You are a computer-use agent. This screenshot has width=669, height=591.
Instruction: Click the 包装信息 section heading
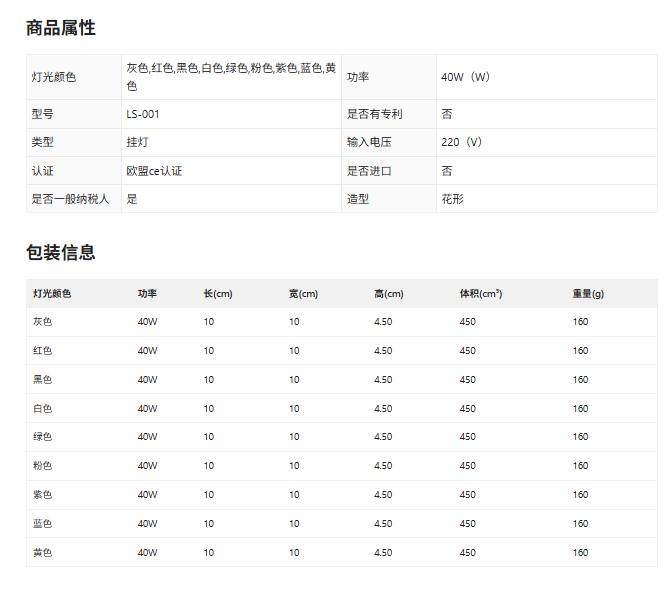tap(61, 252)
